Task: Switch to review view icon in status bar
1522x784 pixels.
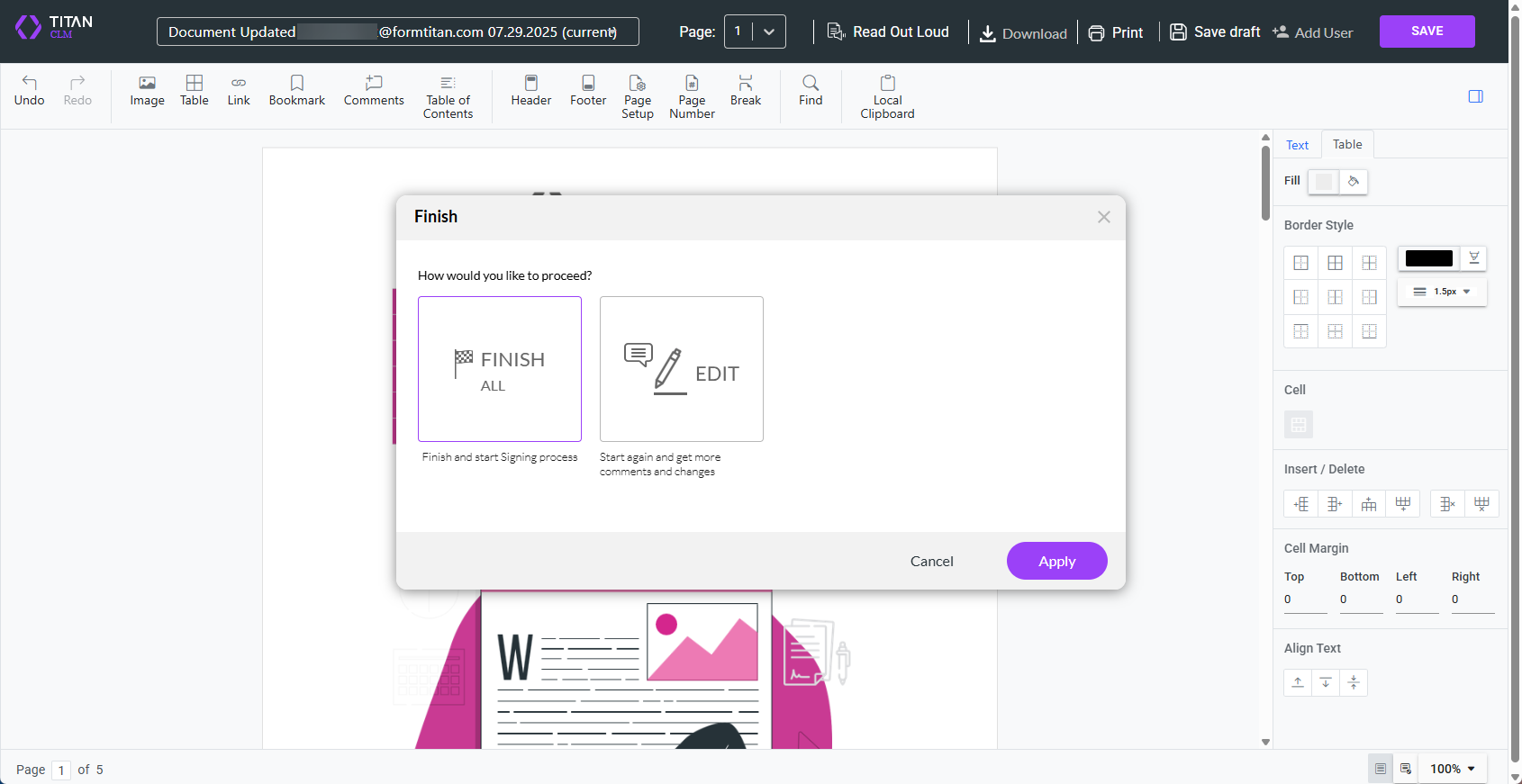Action: coord(1406,769)
